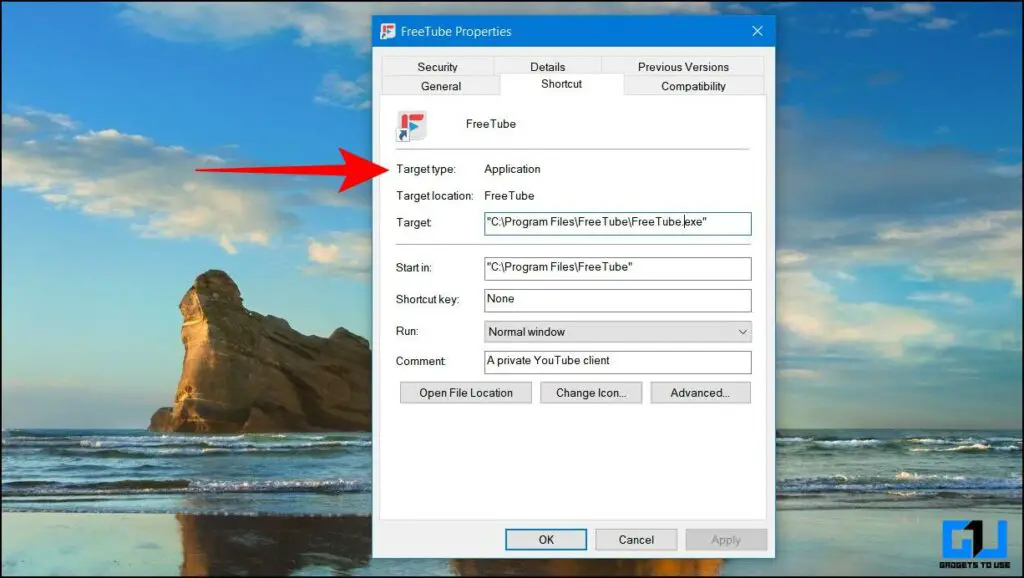Screen dimensions: 1024x578
Task: Open the Run window mode dropdown
Action: point(618,332)
